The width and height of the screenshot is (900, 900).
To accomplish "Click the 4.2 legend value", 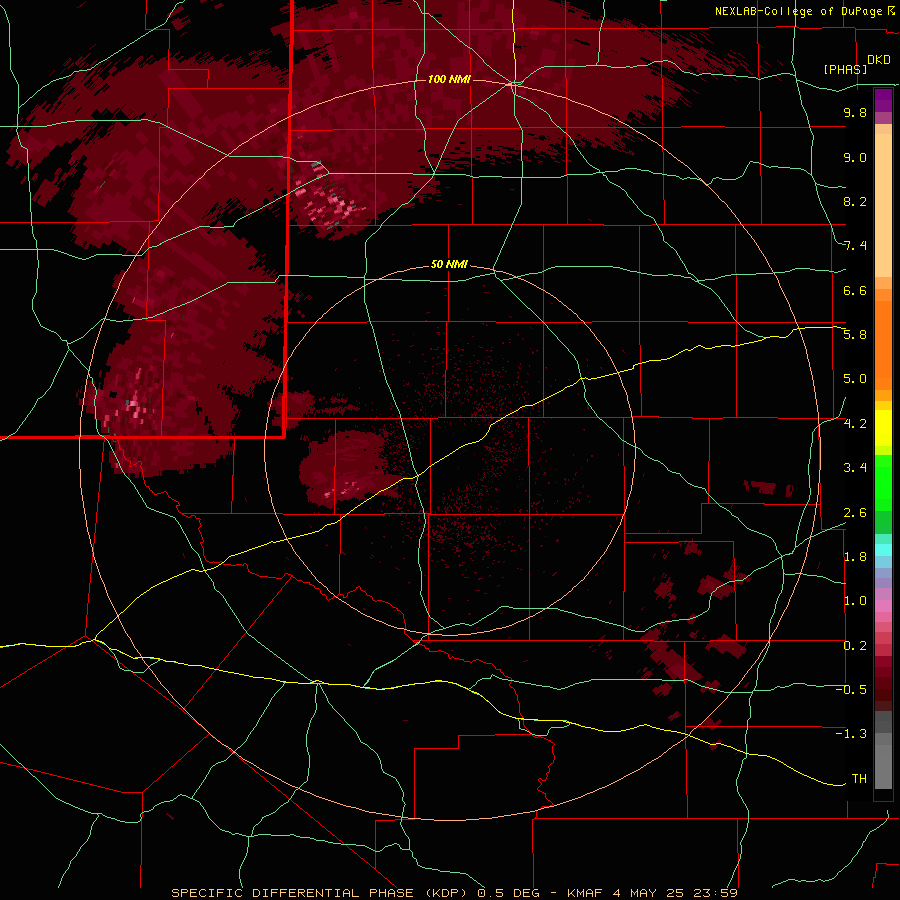I will 855,424.
